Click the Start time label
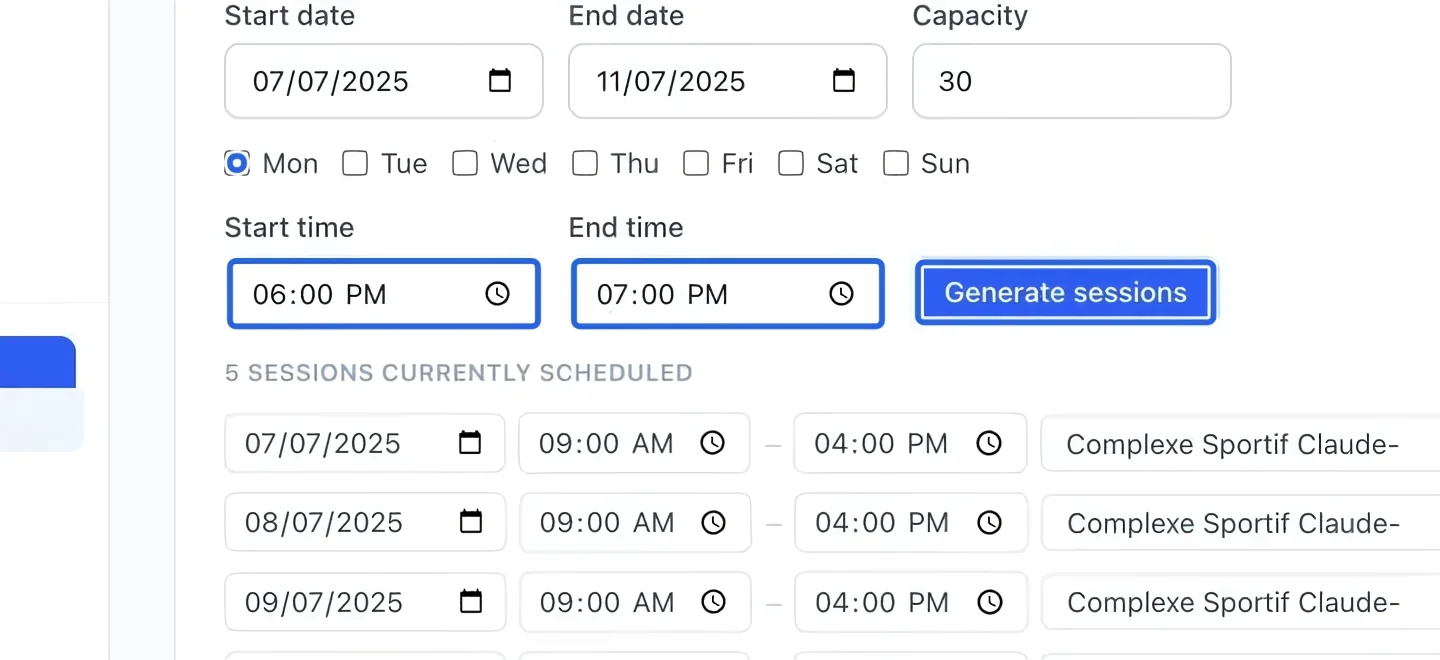This screenshot has height=660, width=1440. (x=289, y=227)
